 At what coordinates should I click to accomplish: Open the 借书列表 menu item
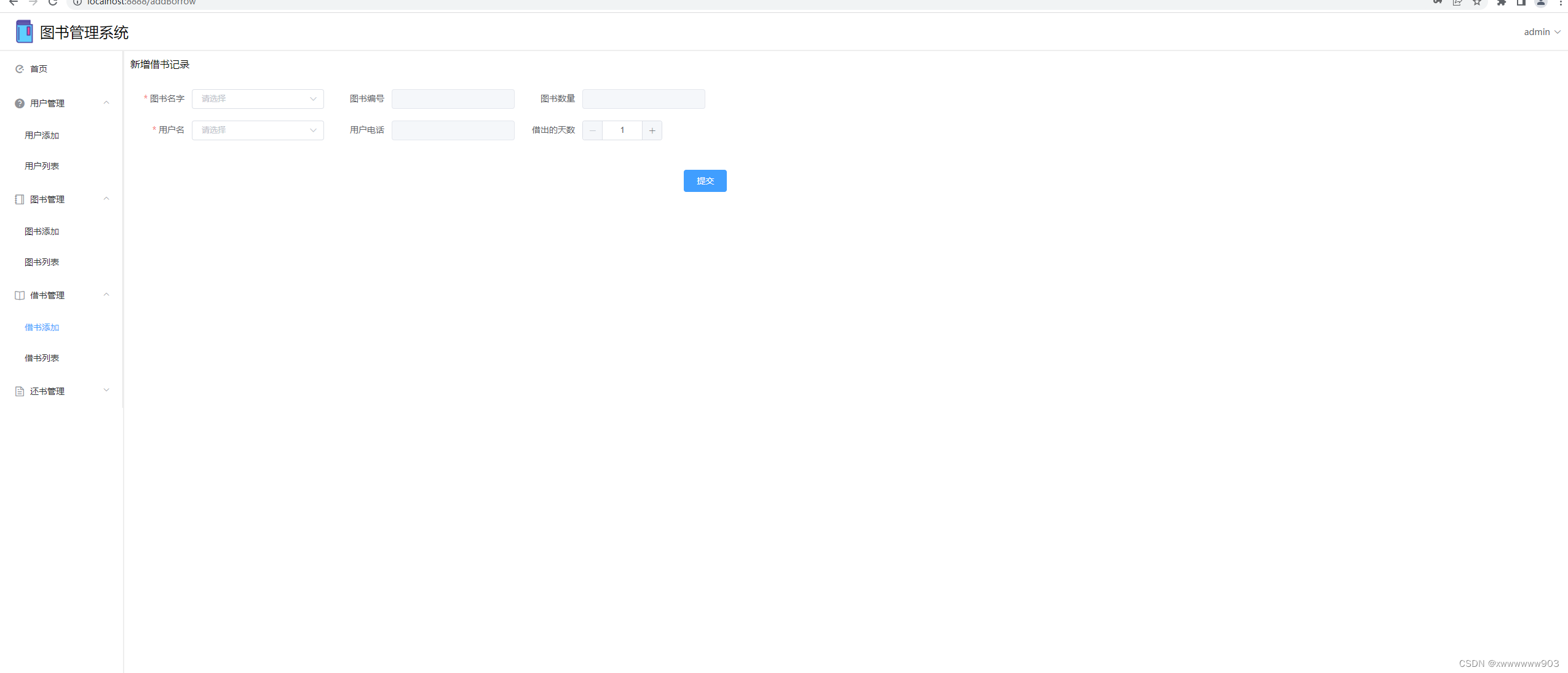pyautogui.click(x=42, y=358)
